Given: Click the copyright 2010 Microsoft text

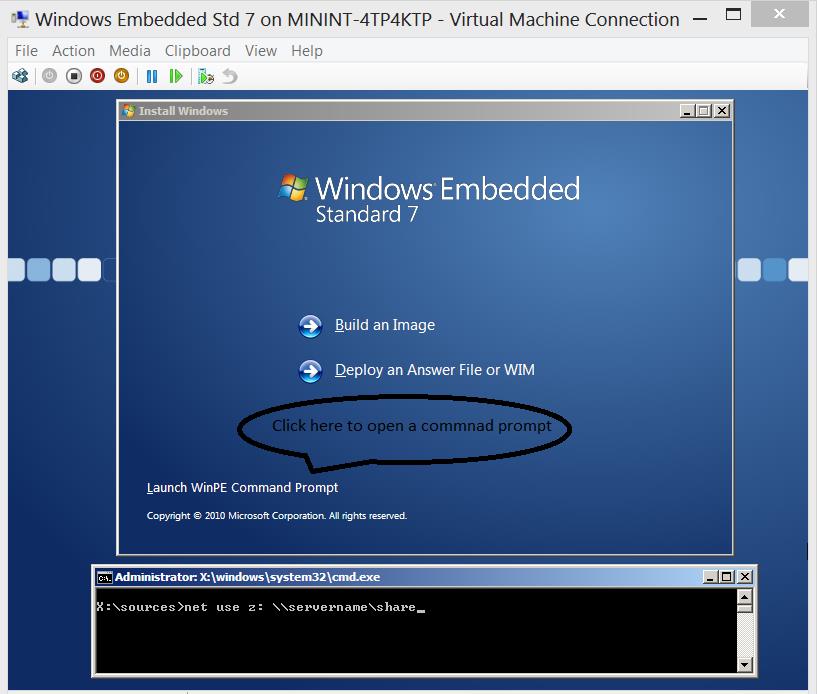Looking at the screenshot, I should [x=277, y=516].
